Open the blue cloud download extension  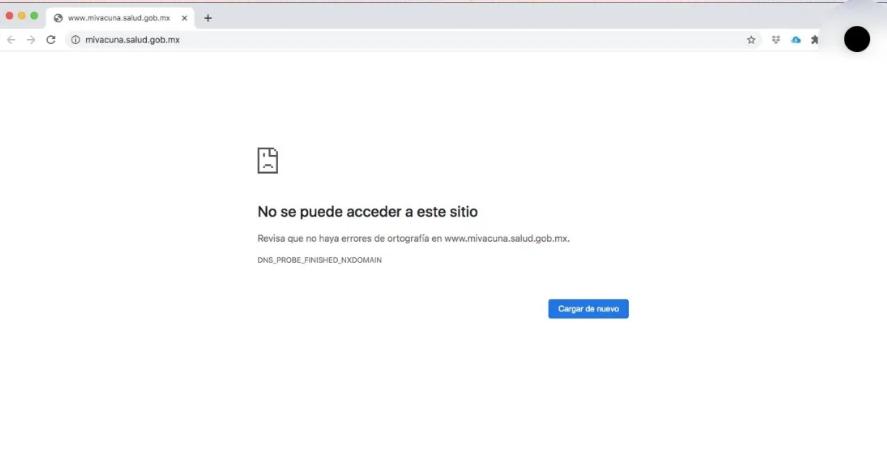point(796,40)
